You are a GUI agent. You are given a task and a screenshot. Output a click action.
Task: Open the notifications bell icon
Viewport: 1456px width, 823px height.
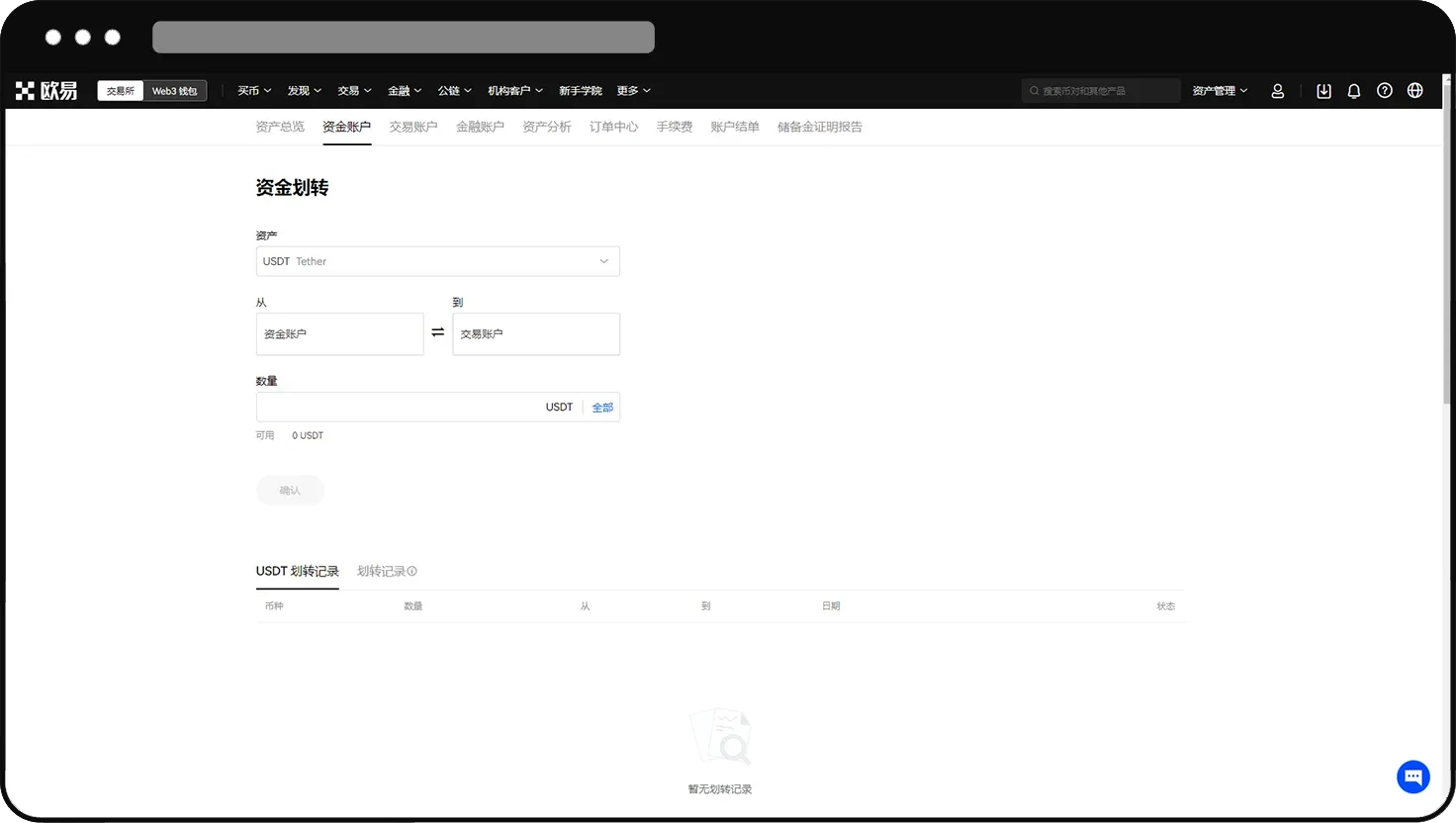pyautogui.click(x=1353, y=90)
